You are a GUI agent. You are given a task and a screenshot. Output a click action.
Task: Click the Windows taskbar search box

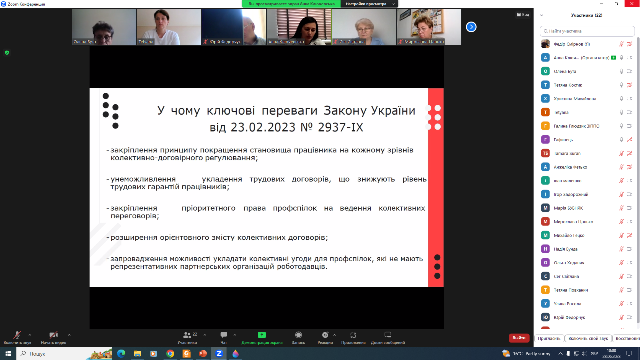pyautogui.click(x=64, y=353)
